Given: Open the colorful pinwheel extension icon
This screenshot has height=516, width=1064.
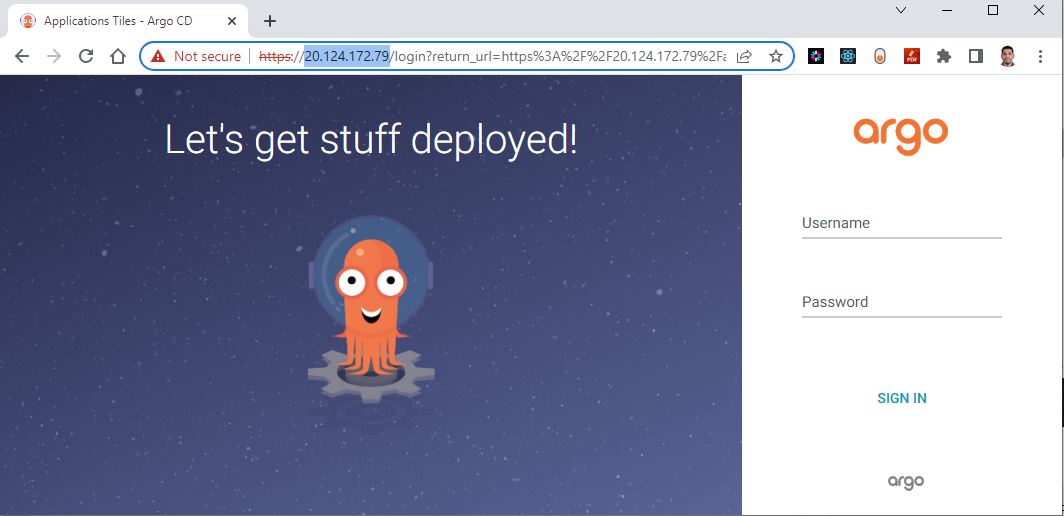Looking at the screenshot, I should click(816, 56).
